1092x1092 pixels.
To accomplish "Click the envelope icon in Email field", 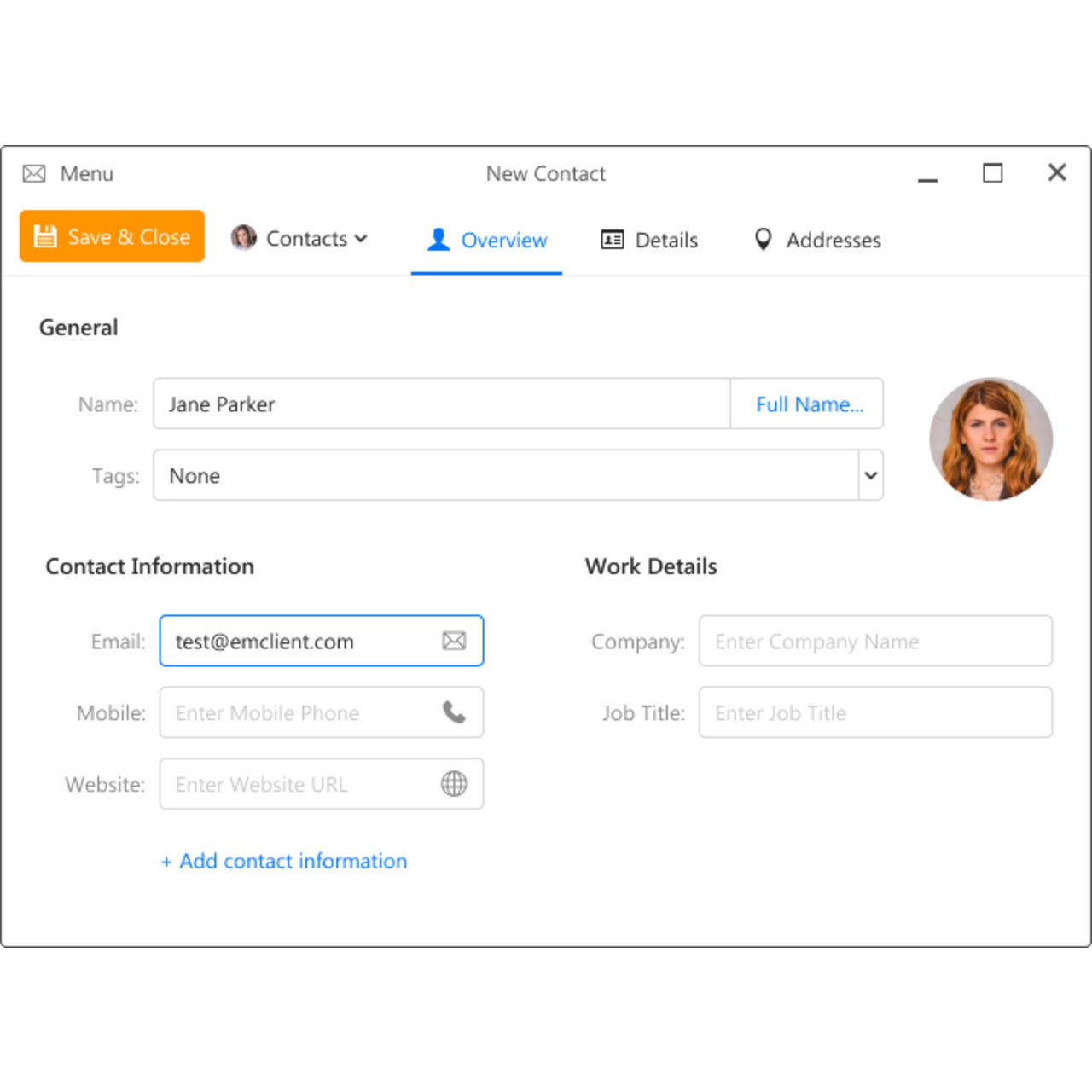I will pos(453,641).
